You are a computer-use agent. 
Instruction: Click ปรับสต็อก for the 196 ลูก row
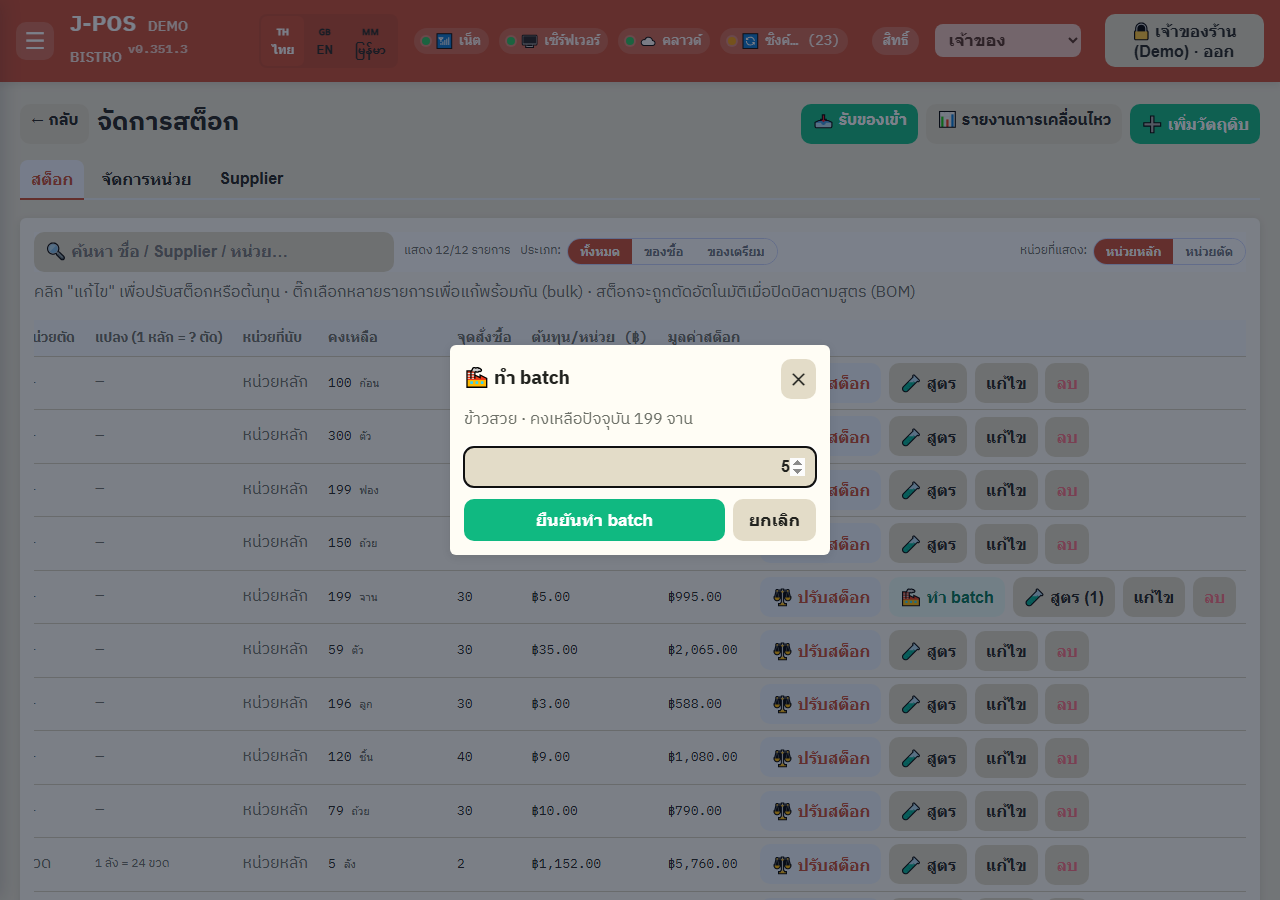pos(821,704)
